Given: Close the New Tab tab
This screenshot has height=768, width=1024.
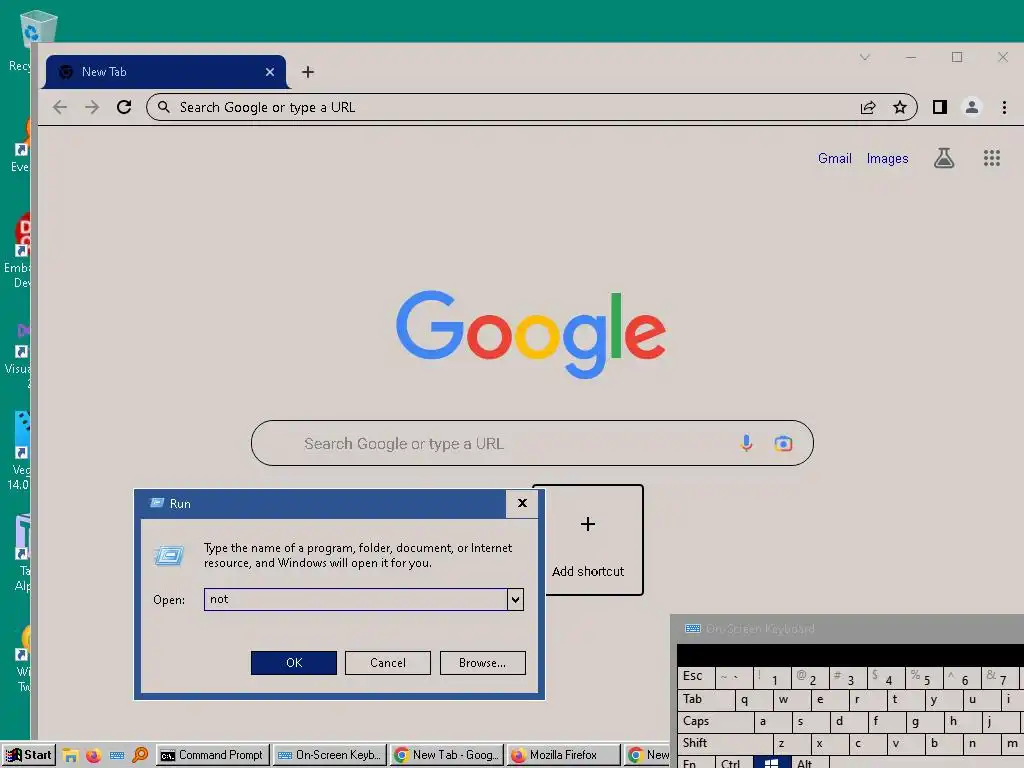Looking at the screenshot, I should click(x=270, y=72).
